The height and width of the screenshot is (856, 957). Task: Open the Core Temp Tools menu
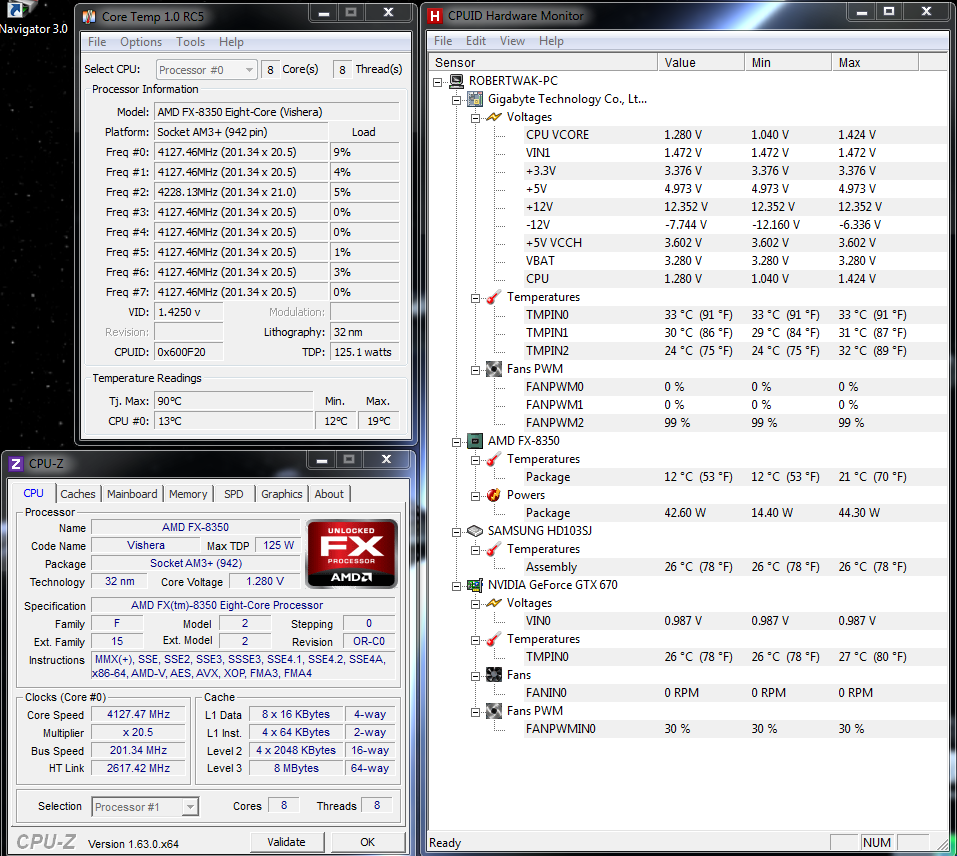point(190,41)
